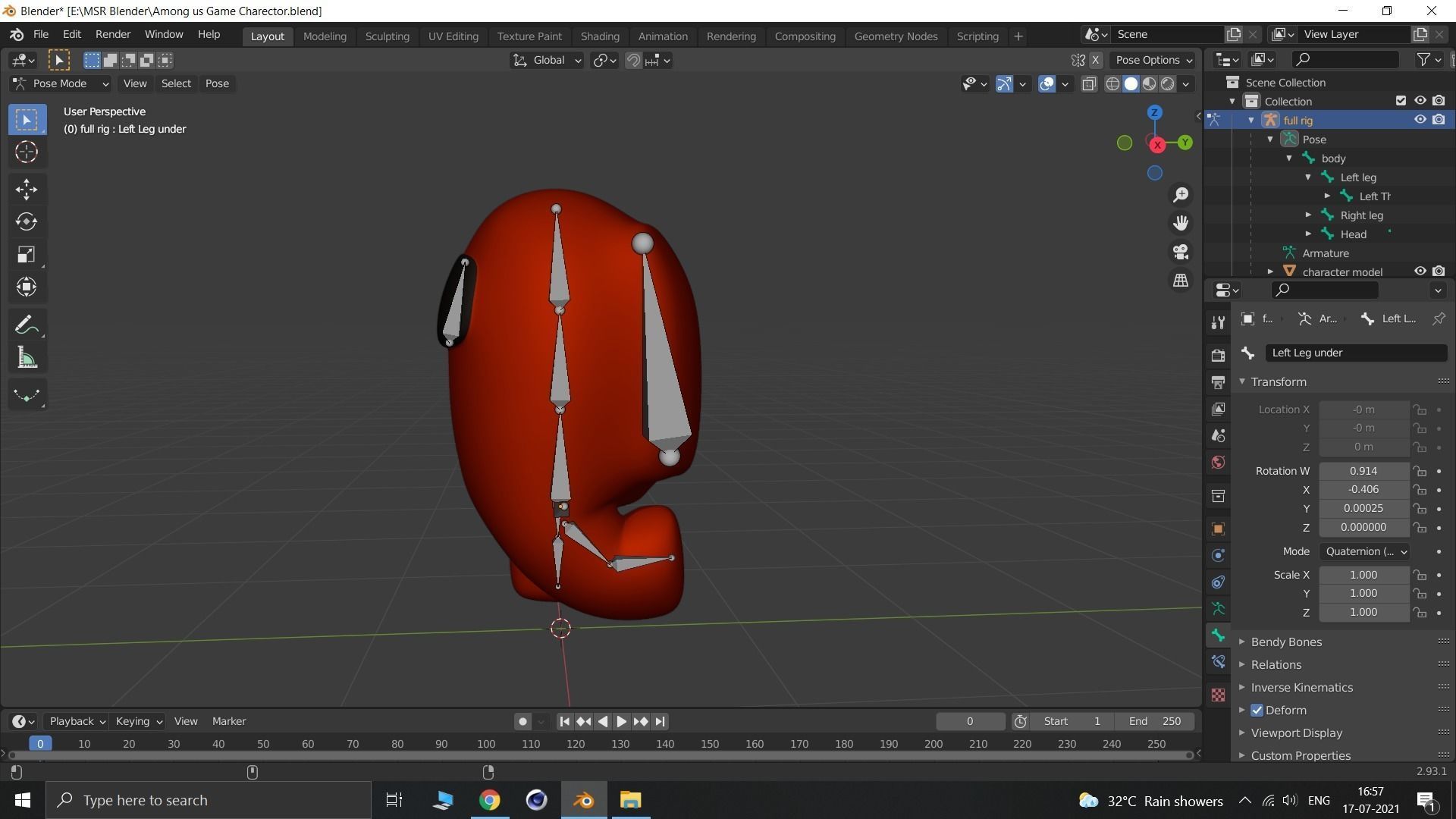Click the End frame field
The height and width of the screenshot is (819, 1456).
[x=1154, y=722]
